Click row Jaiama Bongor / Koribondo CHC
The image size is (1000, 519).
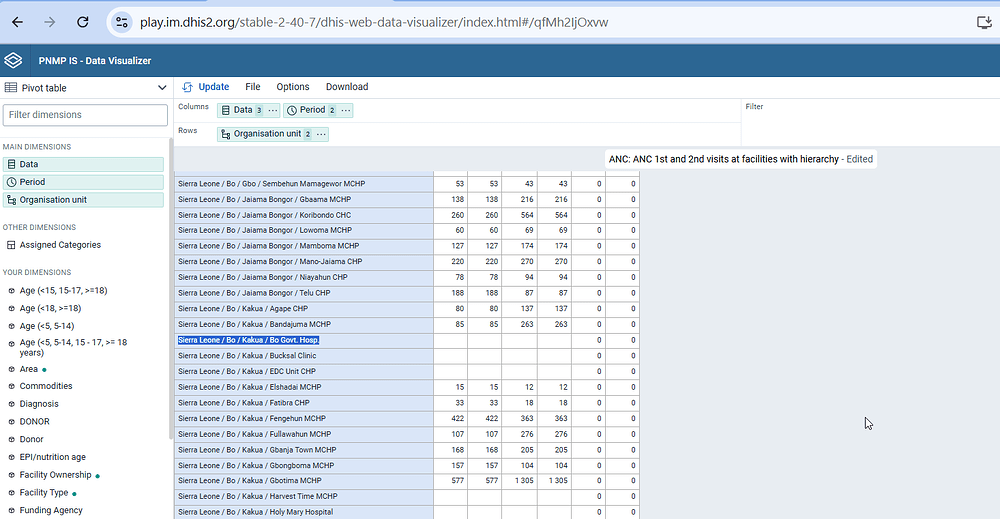coord(304,216)
